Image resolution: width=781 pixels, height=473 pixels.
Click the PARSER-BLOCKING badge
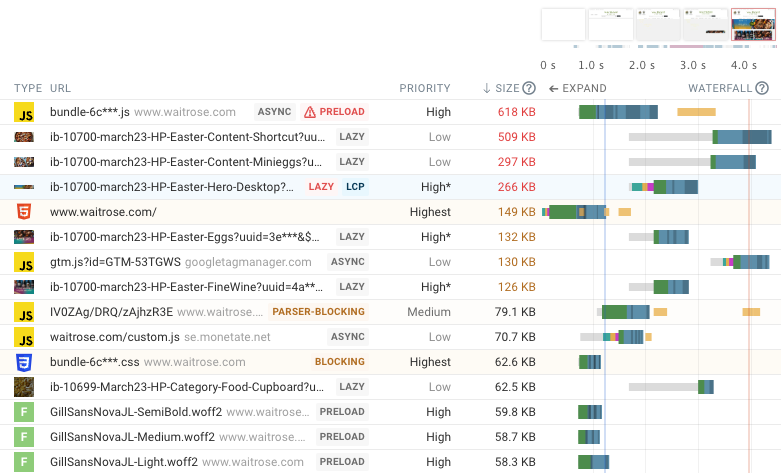point(318,312)
